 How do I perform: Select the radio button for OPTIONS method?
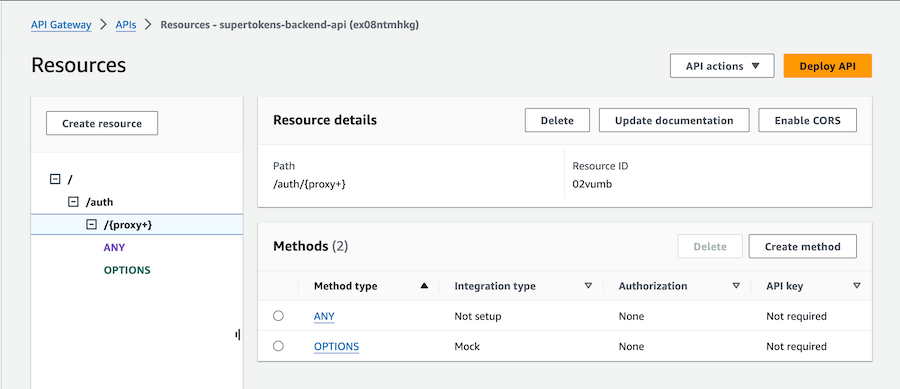(278, 346)
